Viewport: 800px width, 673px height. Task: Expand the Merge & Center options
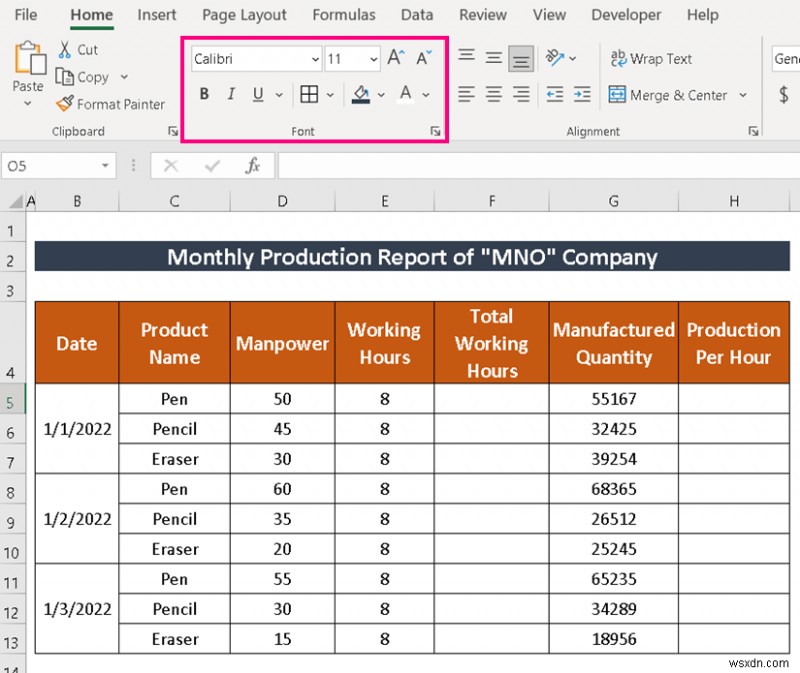click(742, 95)
